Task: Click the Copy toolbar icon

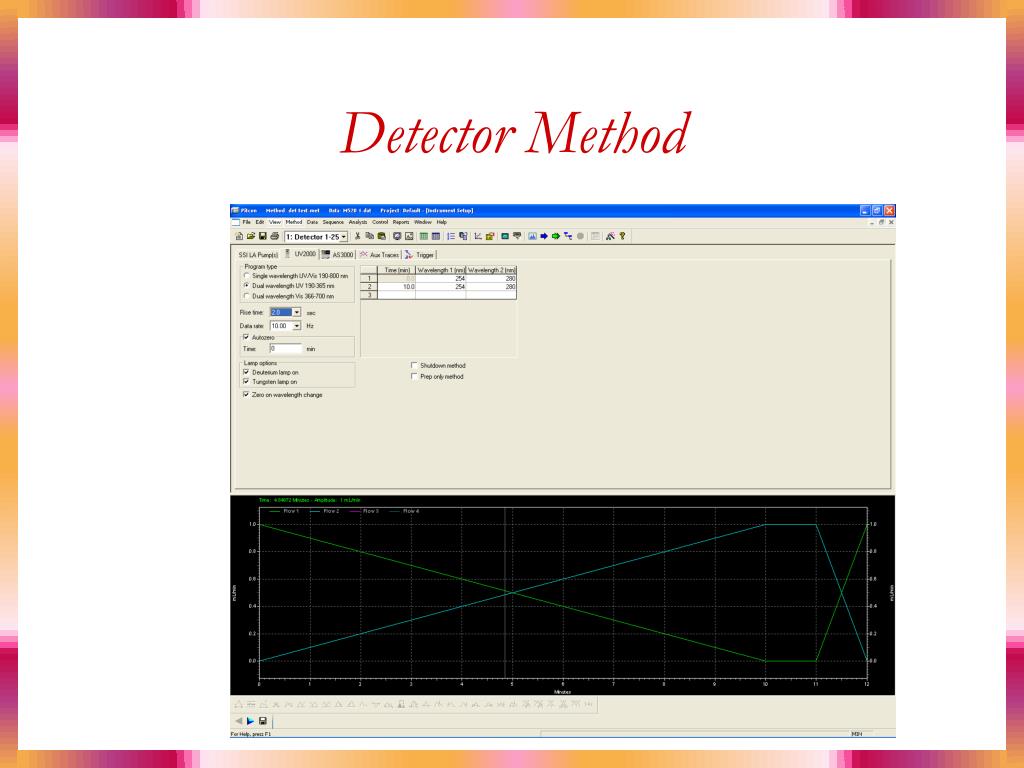Action: pos(370,236)
